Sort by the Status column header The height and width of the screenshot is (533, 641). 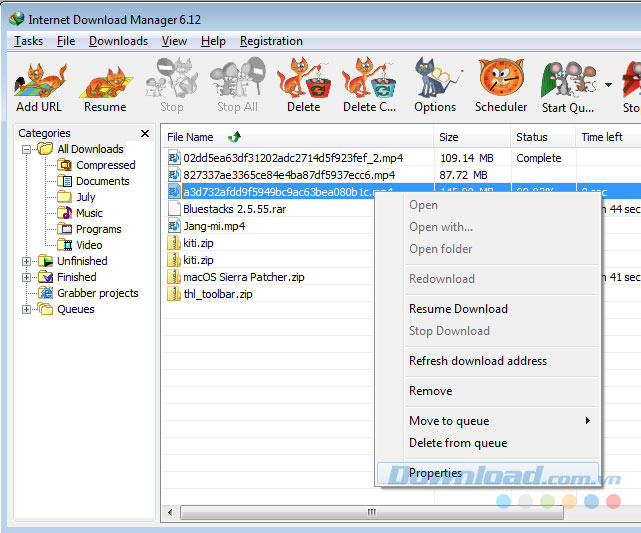tap(543, 137)
